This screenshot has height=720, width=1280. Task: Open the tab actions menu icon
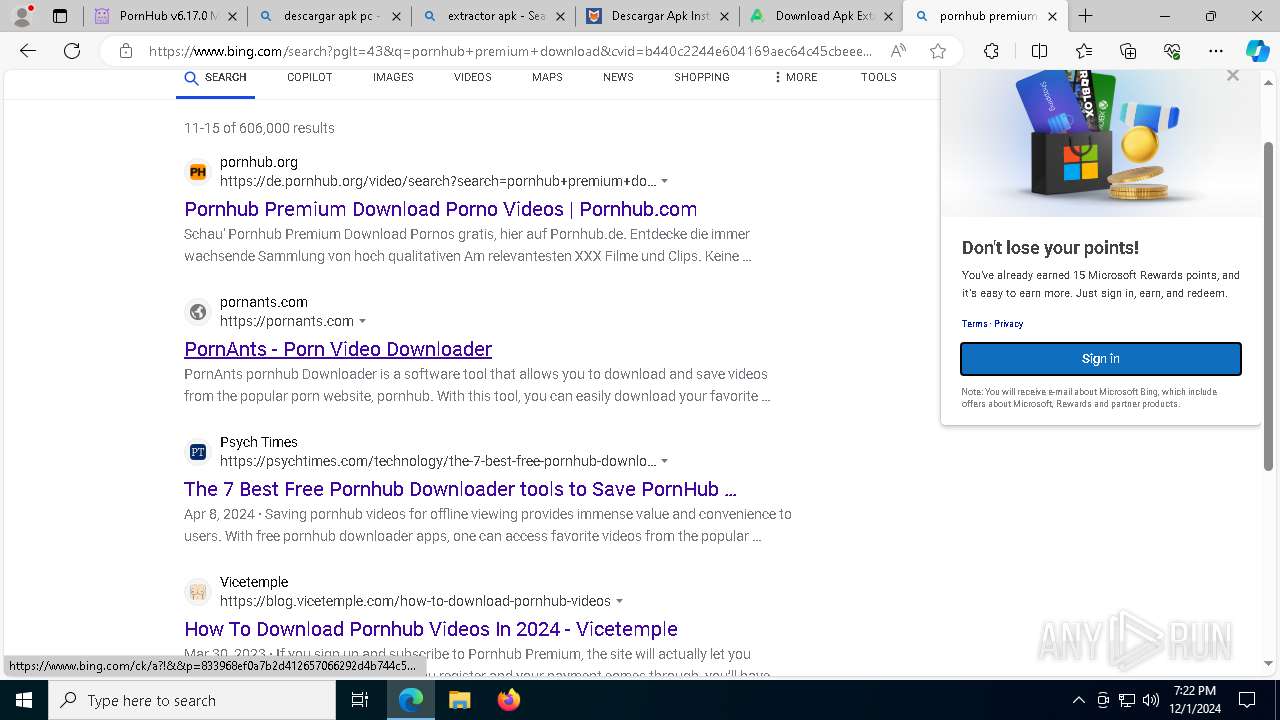(60, 16)
